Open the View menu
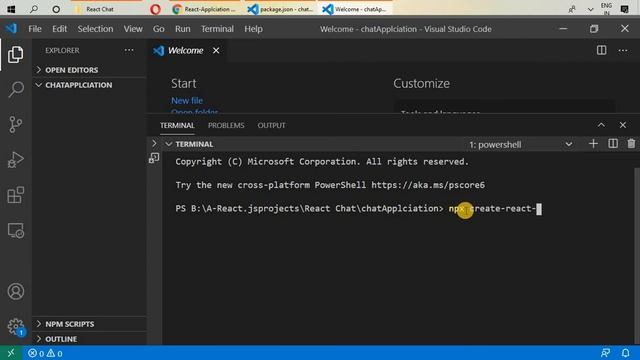Screen dimensions: 640x360 click(133, 29)
